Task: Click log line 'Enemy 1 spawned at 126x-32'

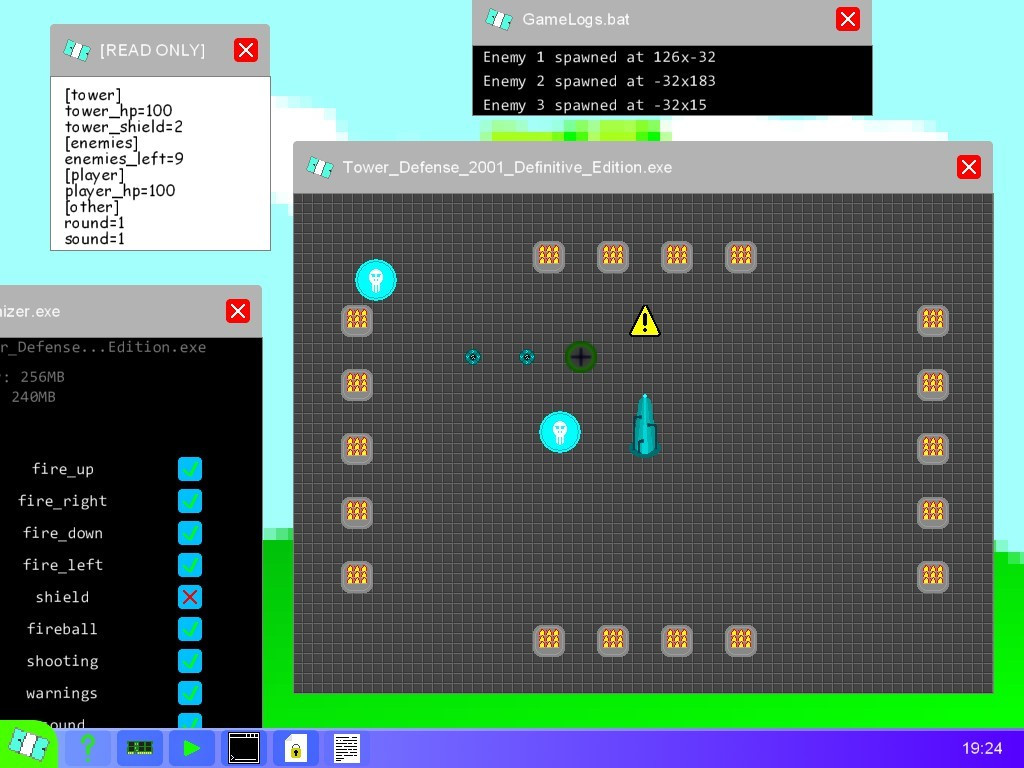Action: (x=599, y=57)
